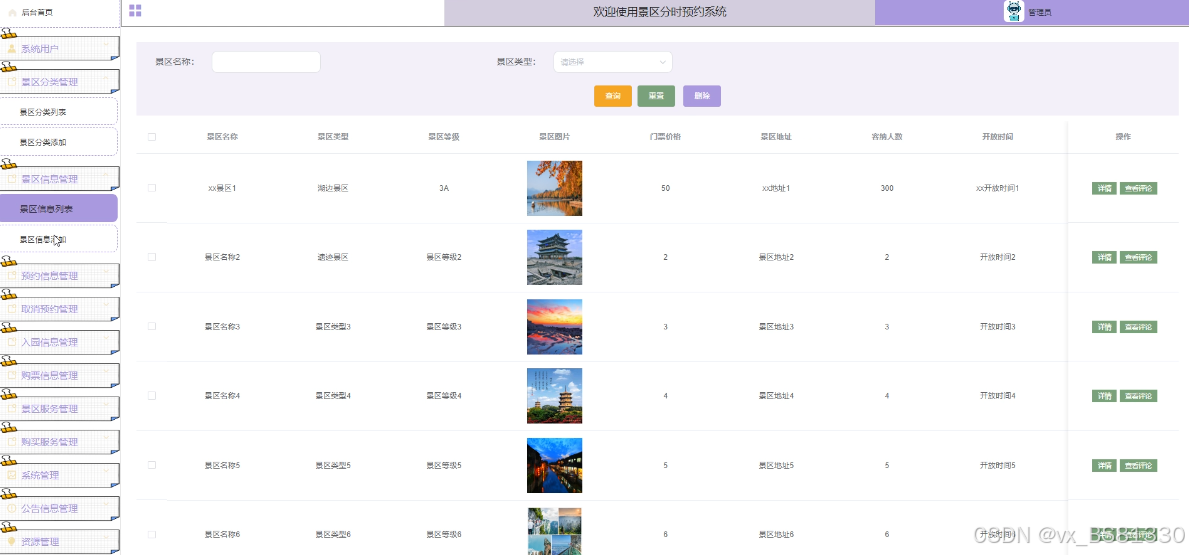
Task: Tick the checkbox for 景区名称3 row
Action: click(x=152, y=326)
